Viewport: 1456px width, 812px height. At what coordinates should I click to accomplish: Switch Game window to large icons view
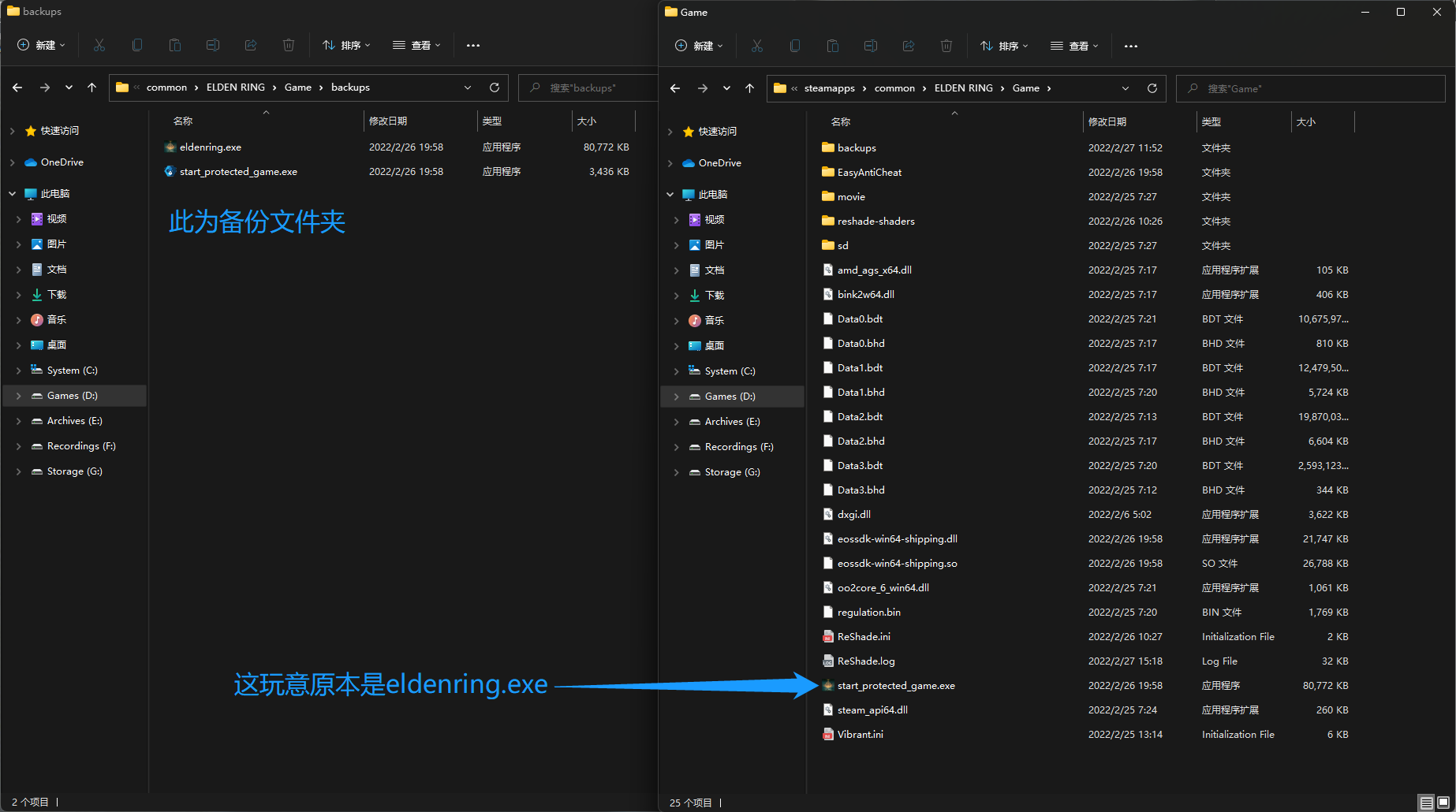pos(1443,803)
